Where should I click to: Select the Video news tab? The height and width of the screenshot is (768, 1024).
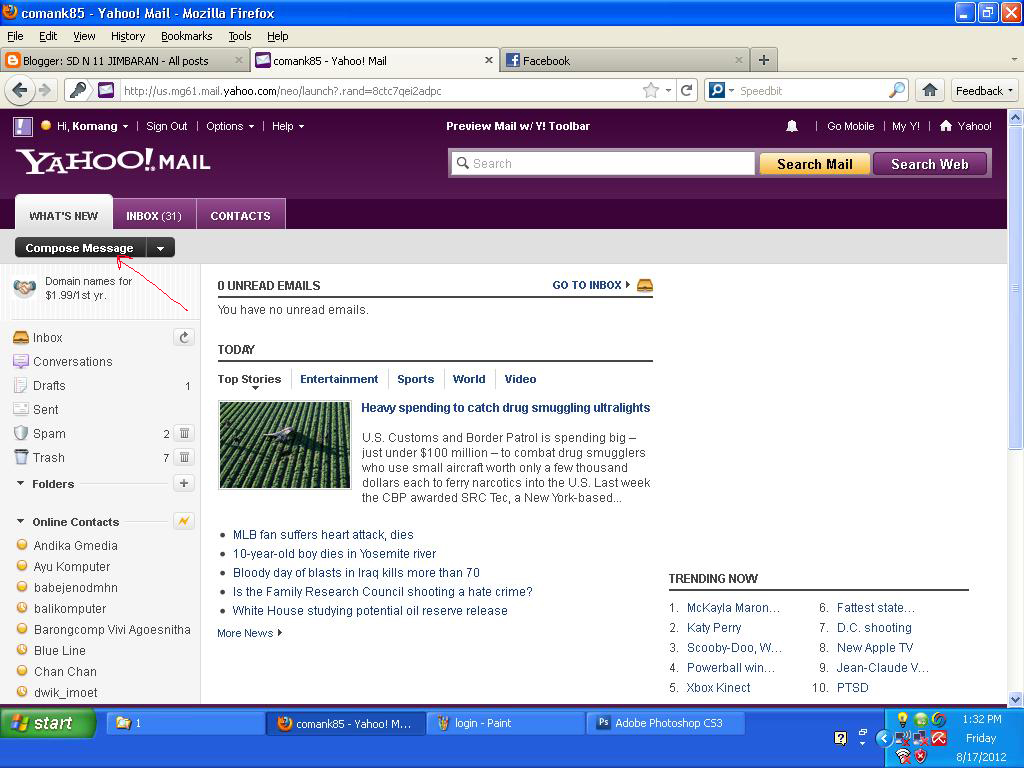tap(520, 379)
